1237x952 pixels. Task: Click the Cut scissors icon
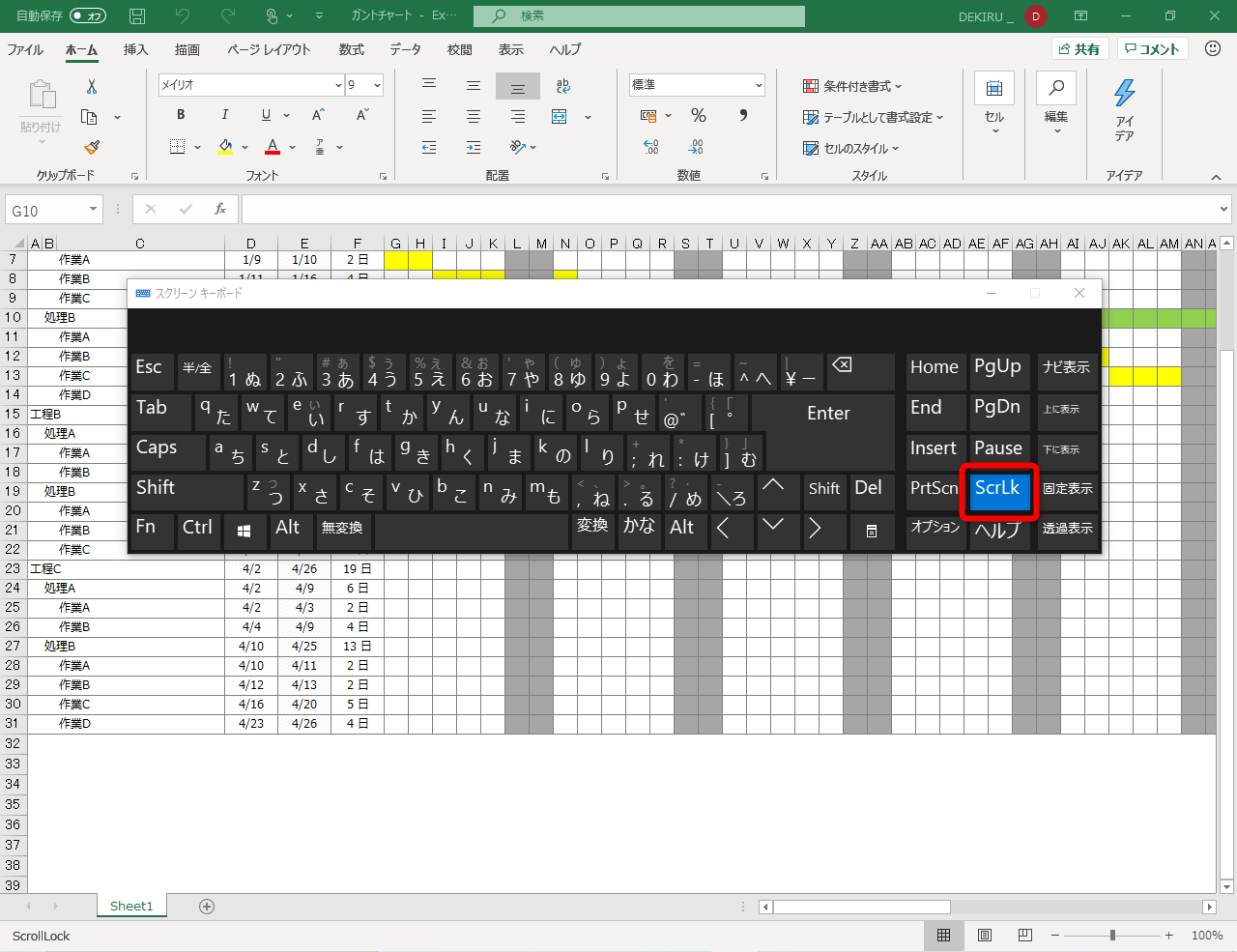92,87
